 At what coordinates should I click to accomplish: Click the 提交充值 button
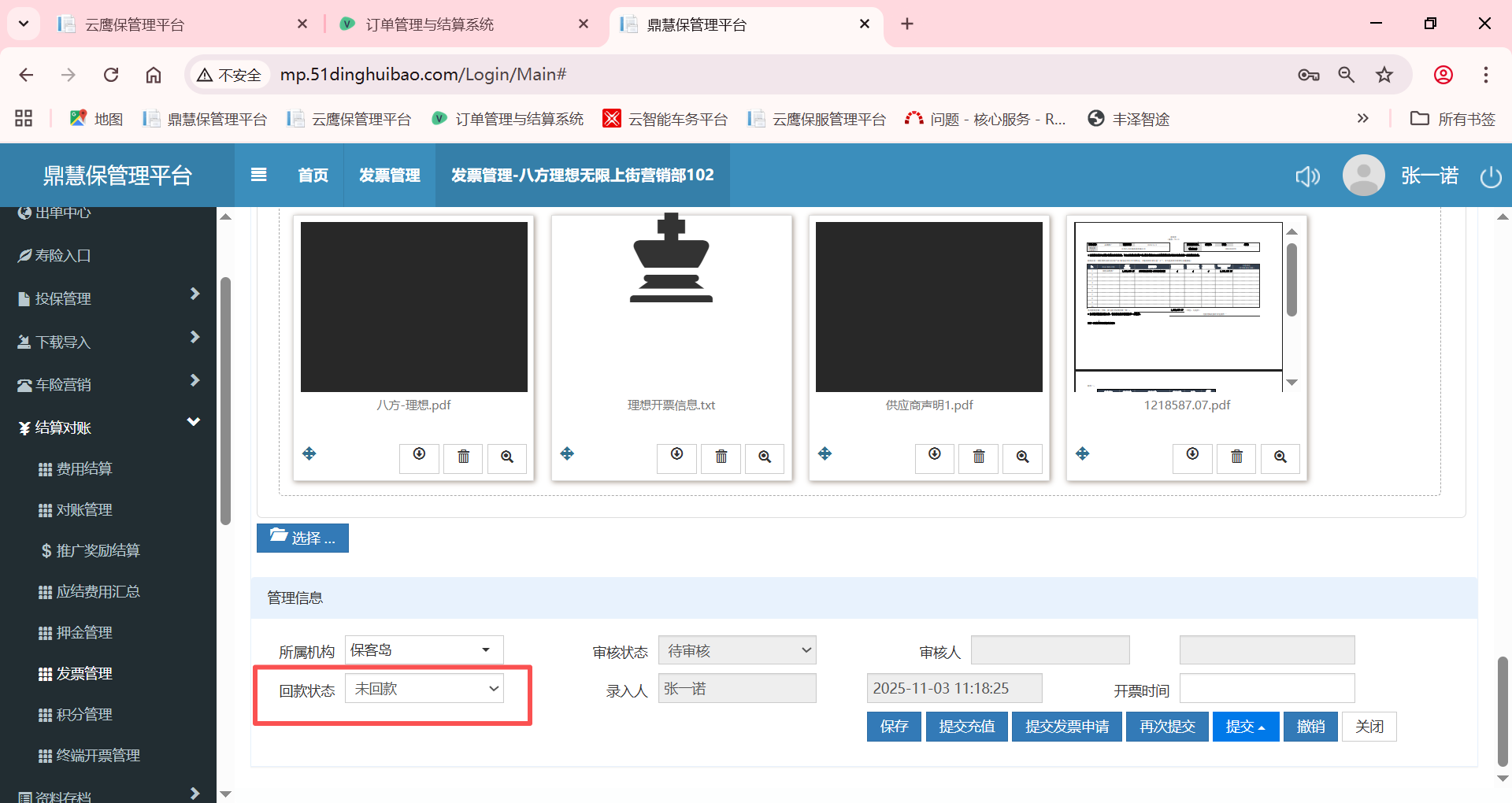967,727
